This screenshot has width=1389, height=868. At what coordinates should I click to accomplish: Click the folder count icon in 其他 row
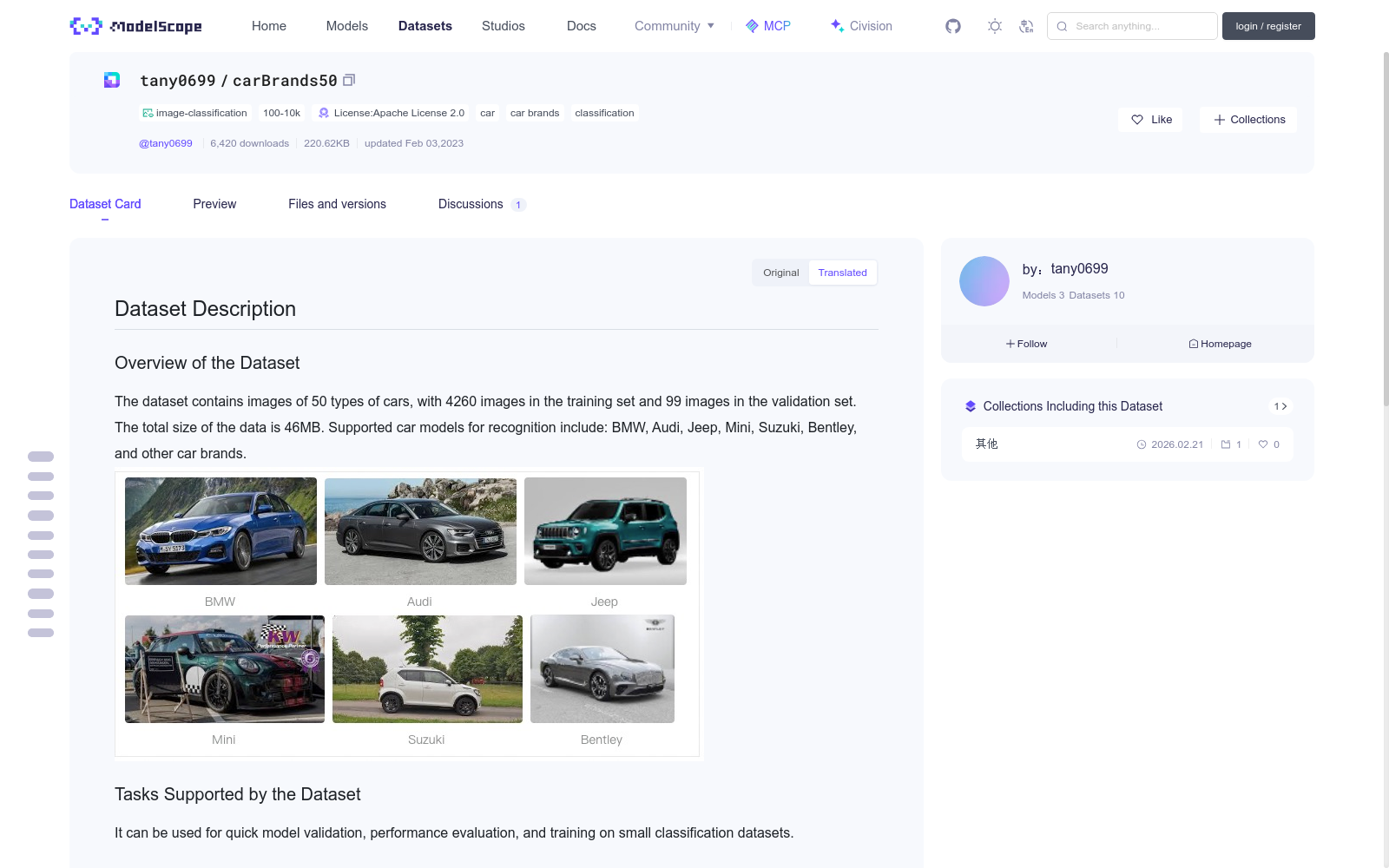(x=1226, y=444)
